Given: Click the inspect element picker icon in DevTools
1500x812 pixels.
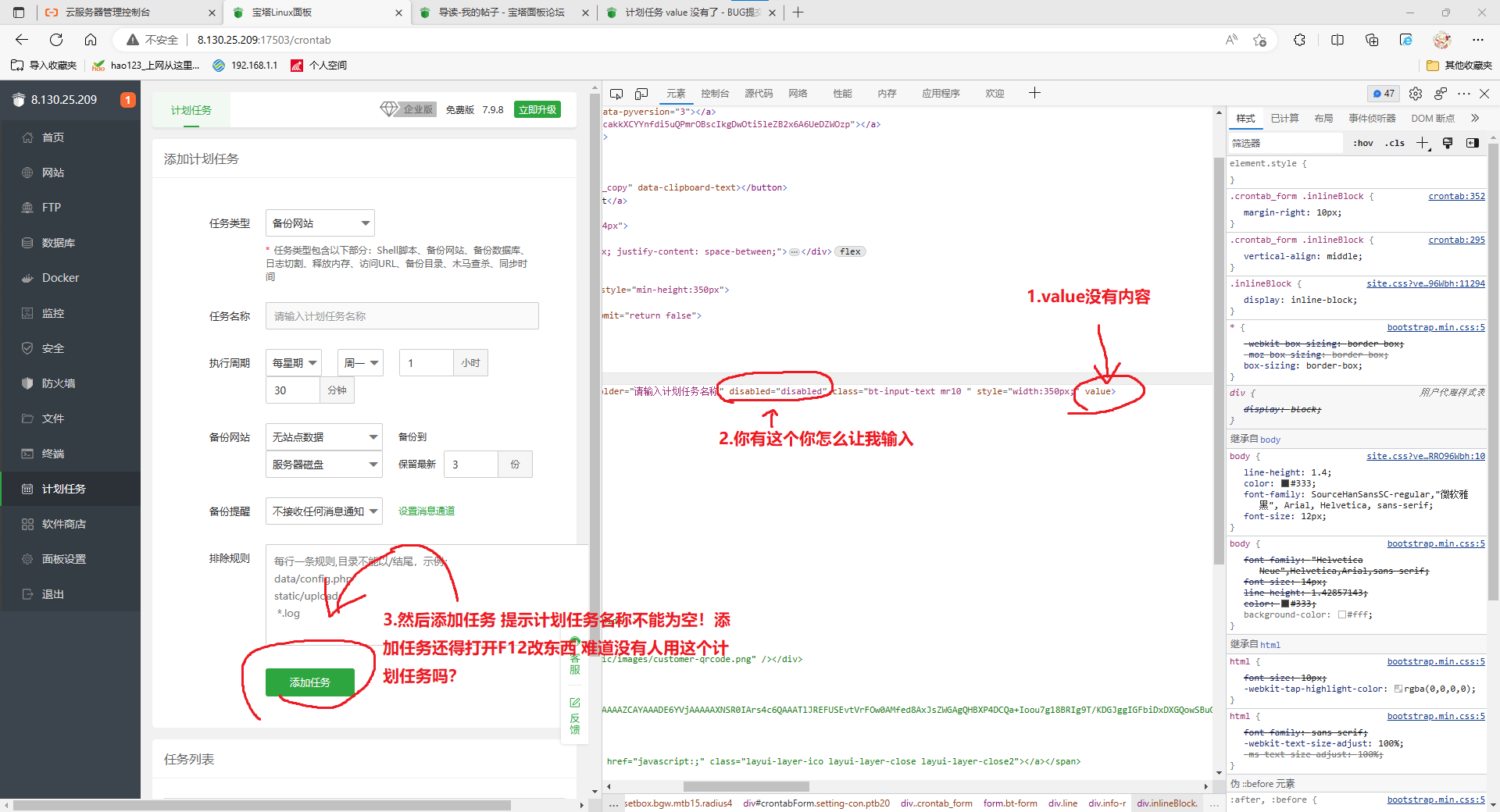Looking at the screenshot, I should [x=616, y=94].
